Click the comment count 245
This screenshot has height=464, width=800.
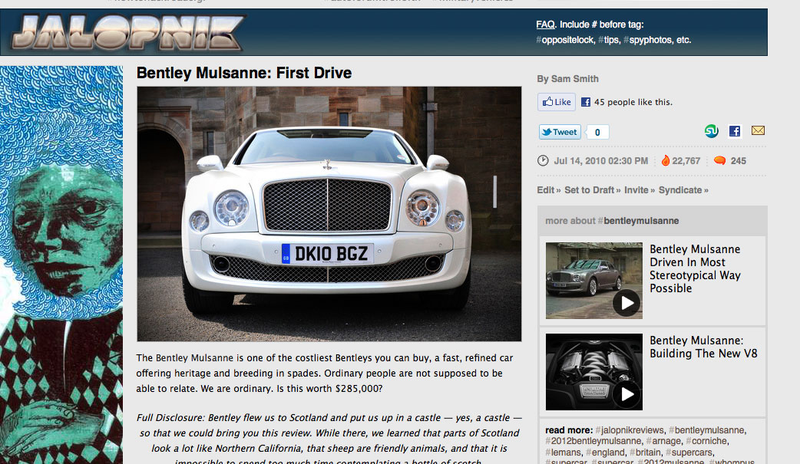pos(738,161)
